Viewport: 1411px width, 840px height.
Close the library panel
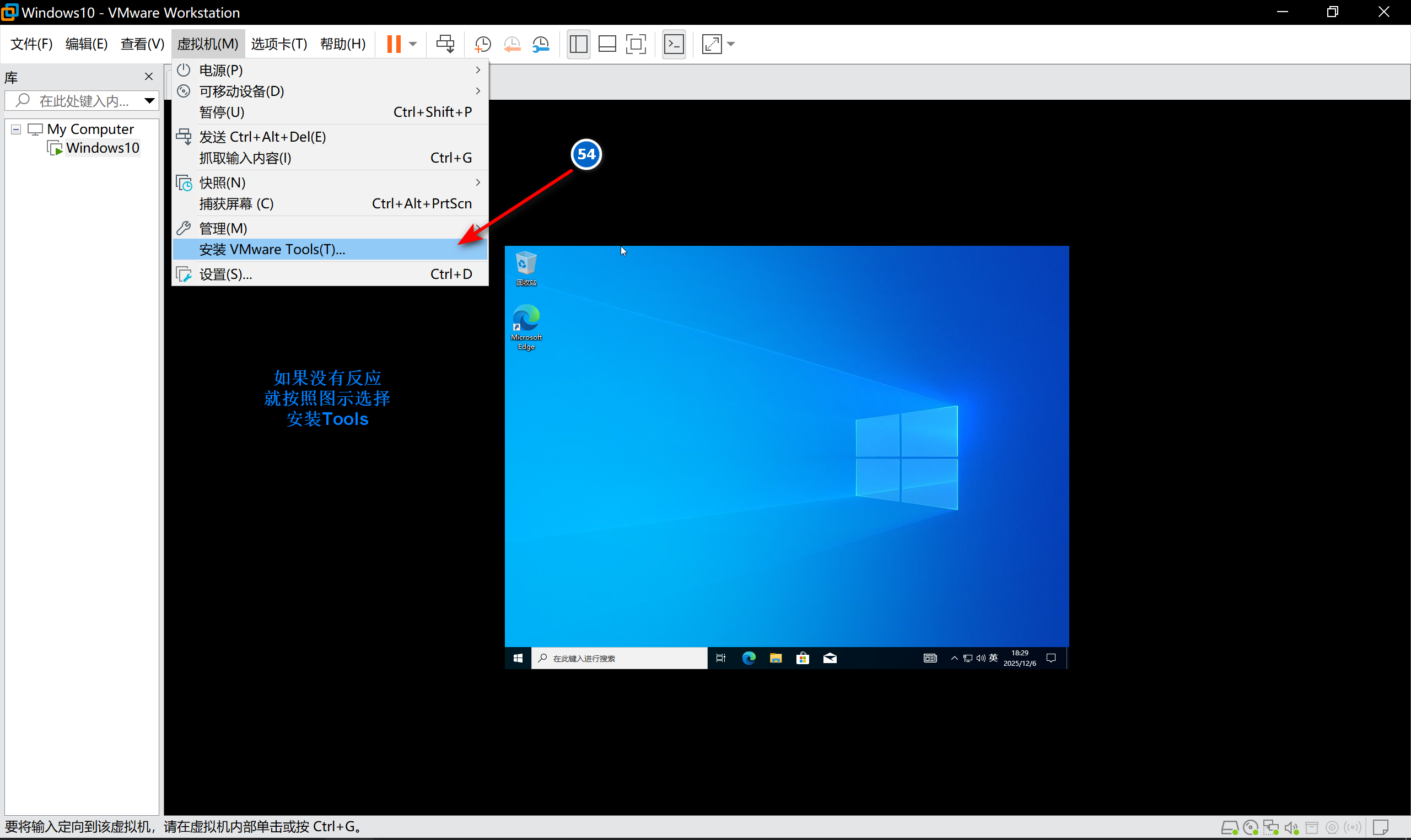coord(149,77)
